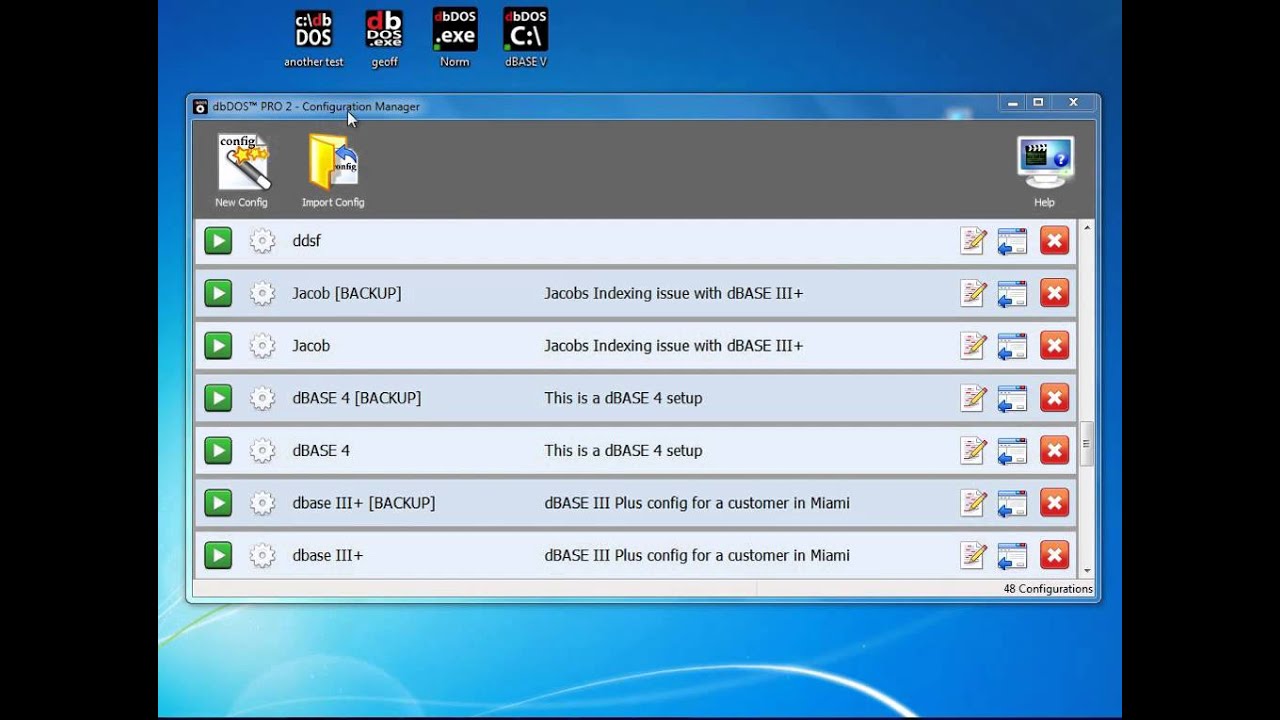The height and width of the screenshot is (720, 1280).
Task: Edit notes for dBASE 4
Action: pyautogui.click(x=973, y=450)
